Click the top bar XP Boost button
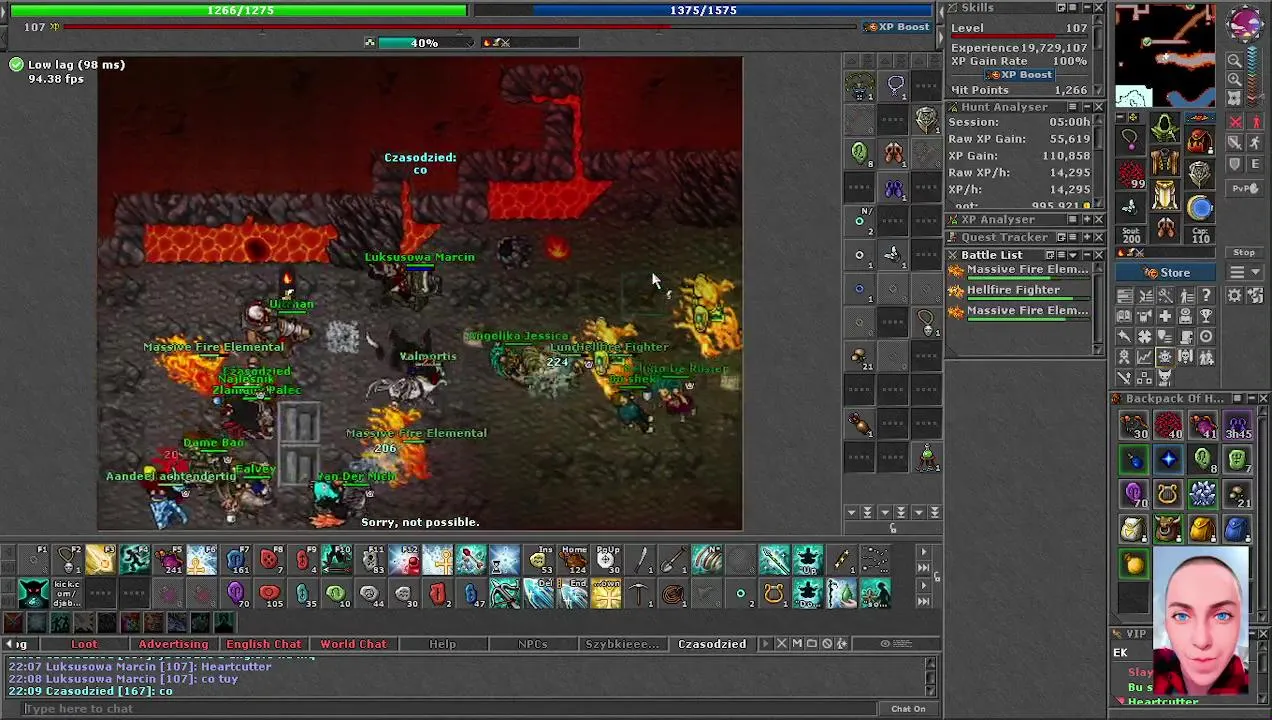The height and width of the screenshot is (720, 1272). point(898,27)
